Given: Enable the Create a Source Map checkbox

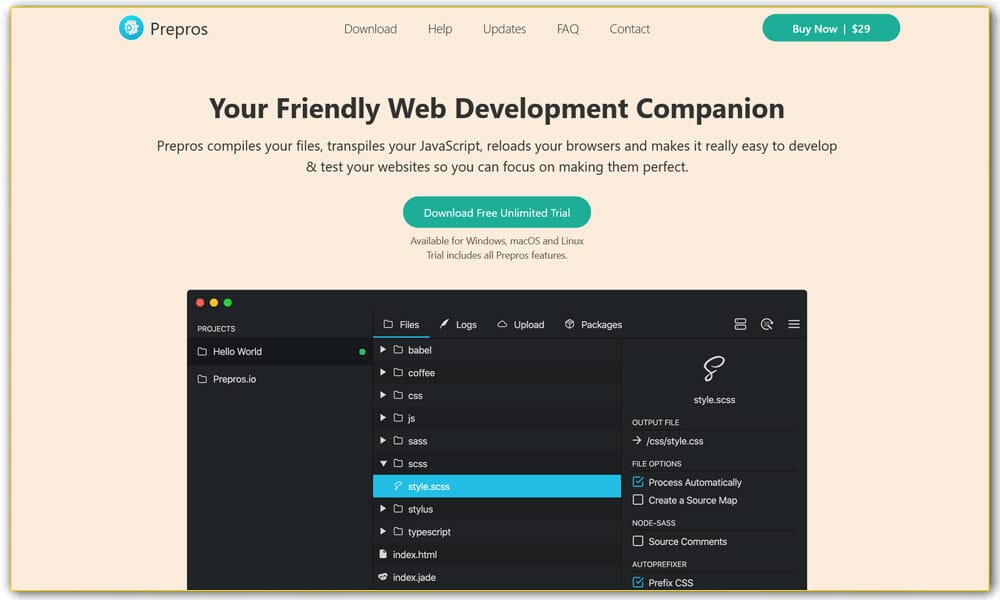Looking at the screenshot, I should (x=638, y=500).
